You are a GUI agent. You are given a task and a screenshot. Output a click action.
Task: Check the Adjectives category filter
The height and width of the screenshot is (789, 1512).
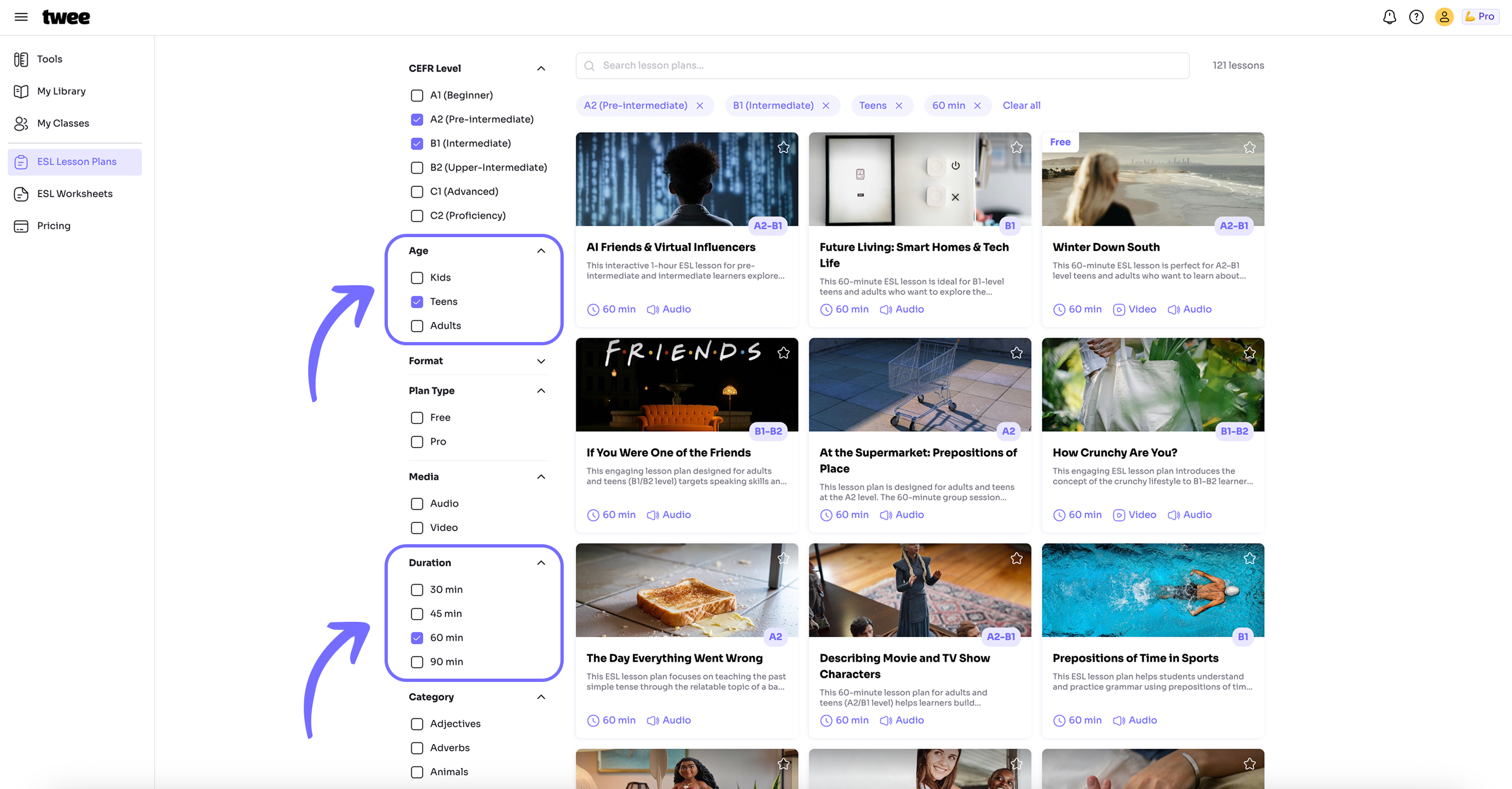point(417,724)
